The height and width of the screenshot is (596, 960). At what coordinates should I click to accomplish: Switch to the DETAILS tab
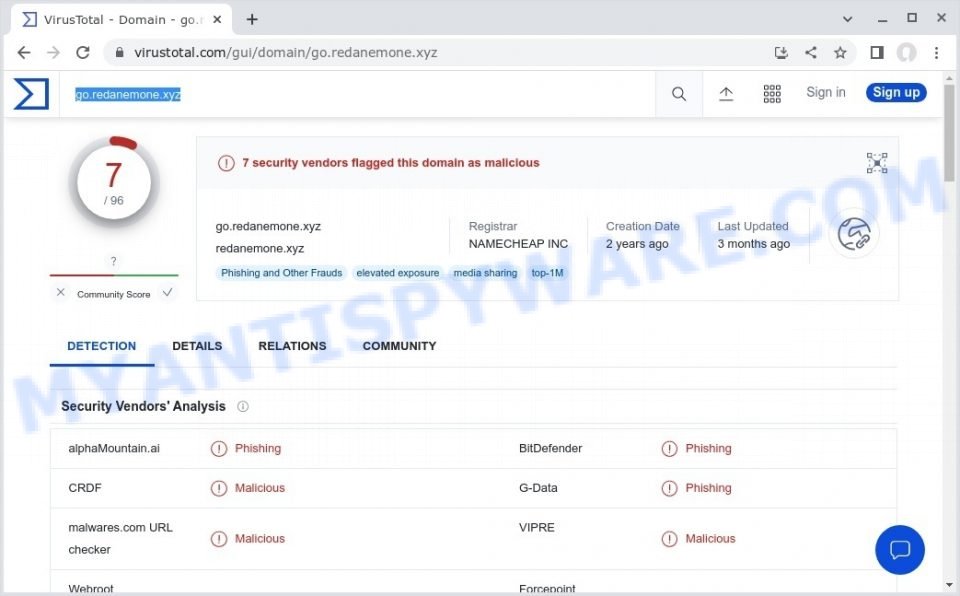point(197,346)
